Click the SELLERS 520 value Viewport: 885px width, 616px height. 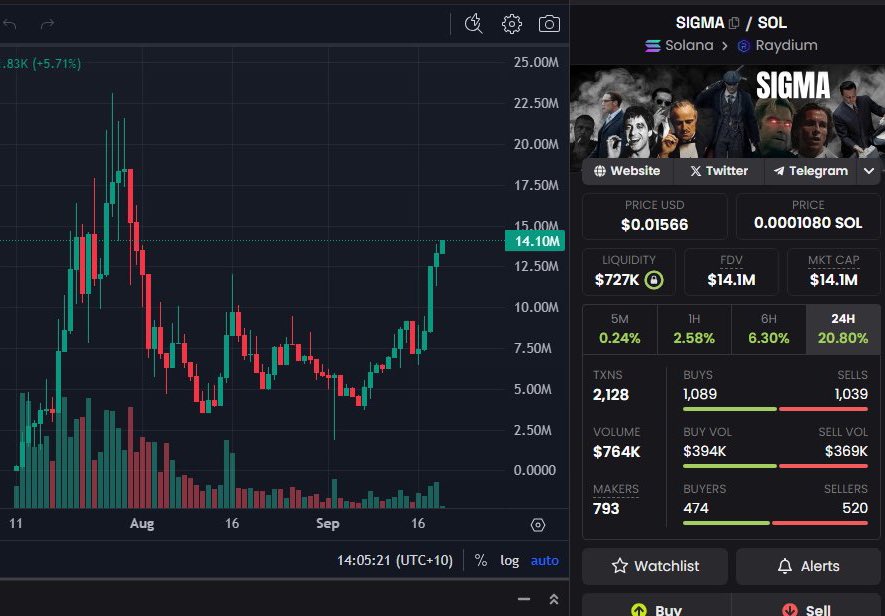(x=855, y=508)
